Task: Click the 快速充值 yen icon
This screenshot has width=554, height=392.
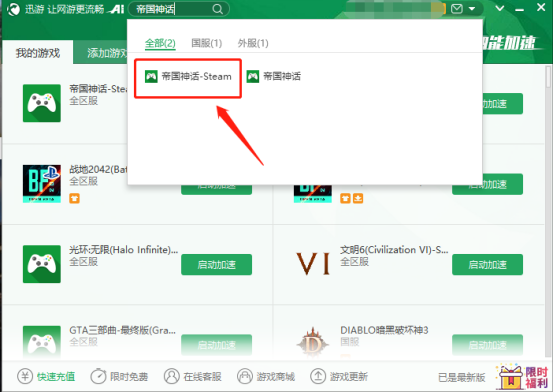Action: [x=24, y=376]
